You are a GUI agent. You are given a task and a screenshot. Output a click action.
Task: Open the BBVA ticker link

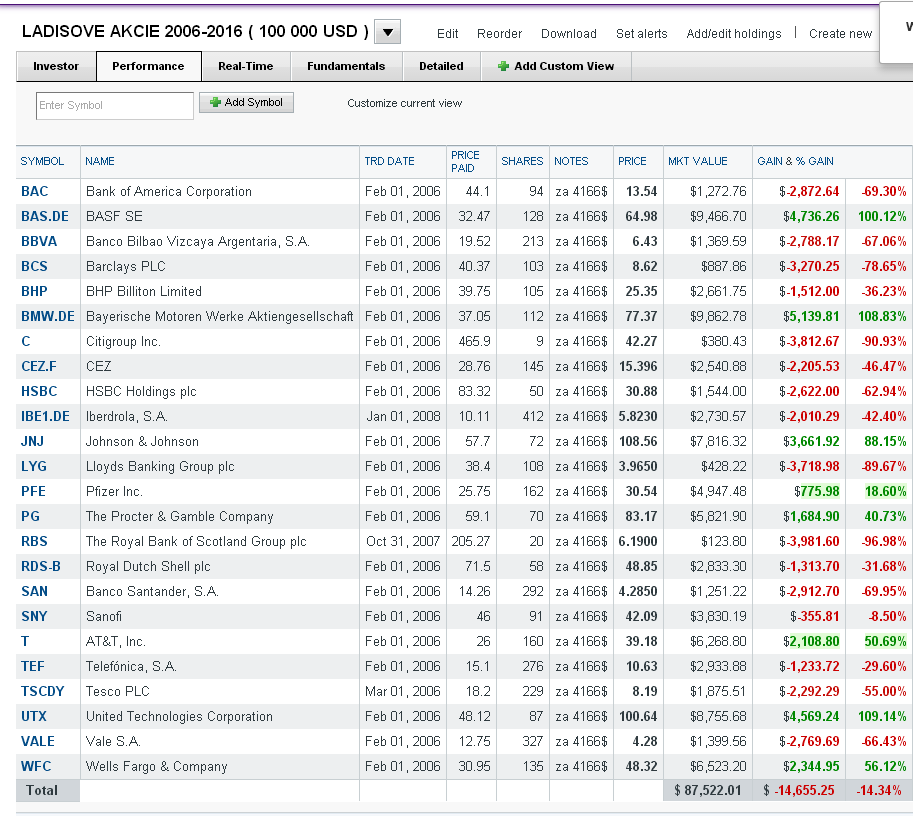coord(39,242)
